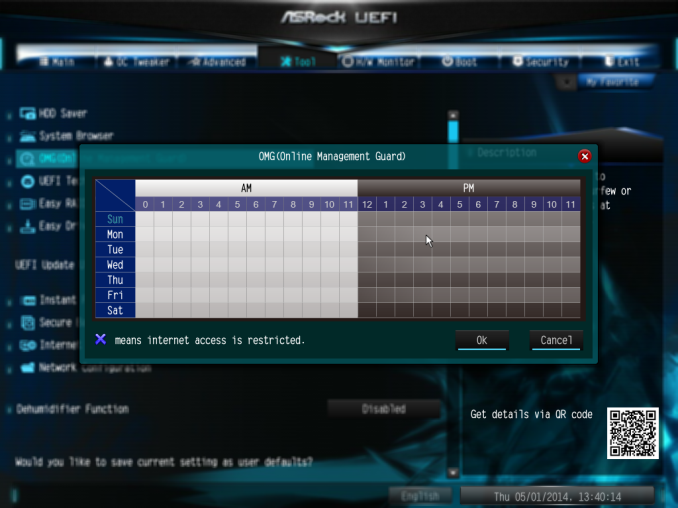
Task: Click the Network Configuration icon
Action: 28,367
